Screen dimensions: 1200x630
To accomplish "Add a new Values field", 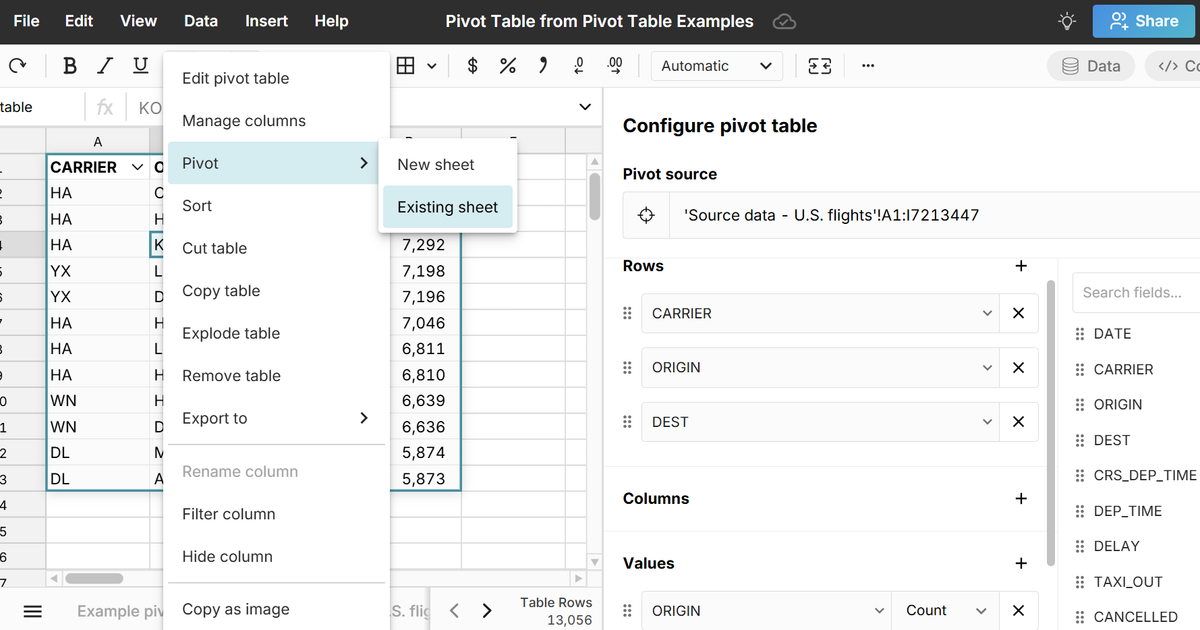I will [1021, 563].
